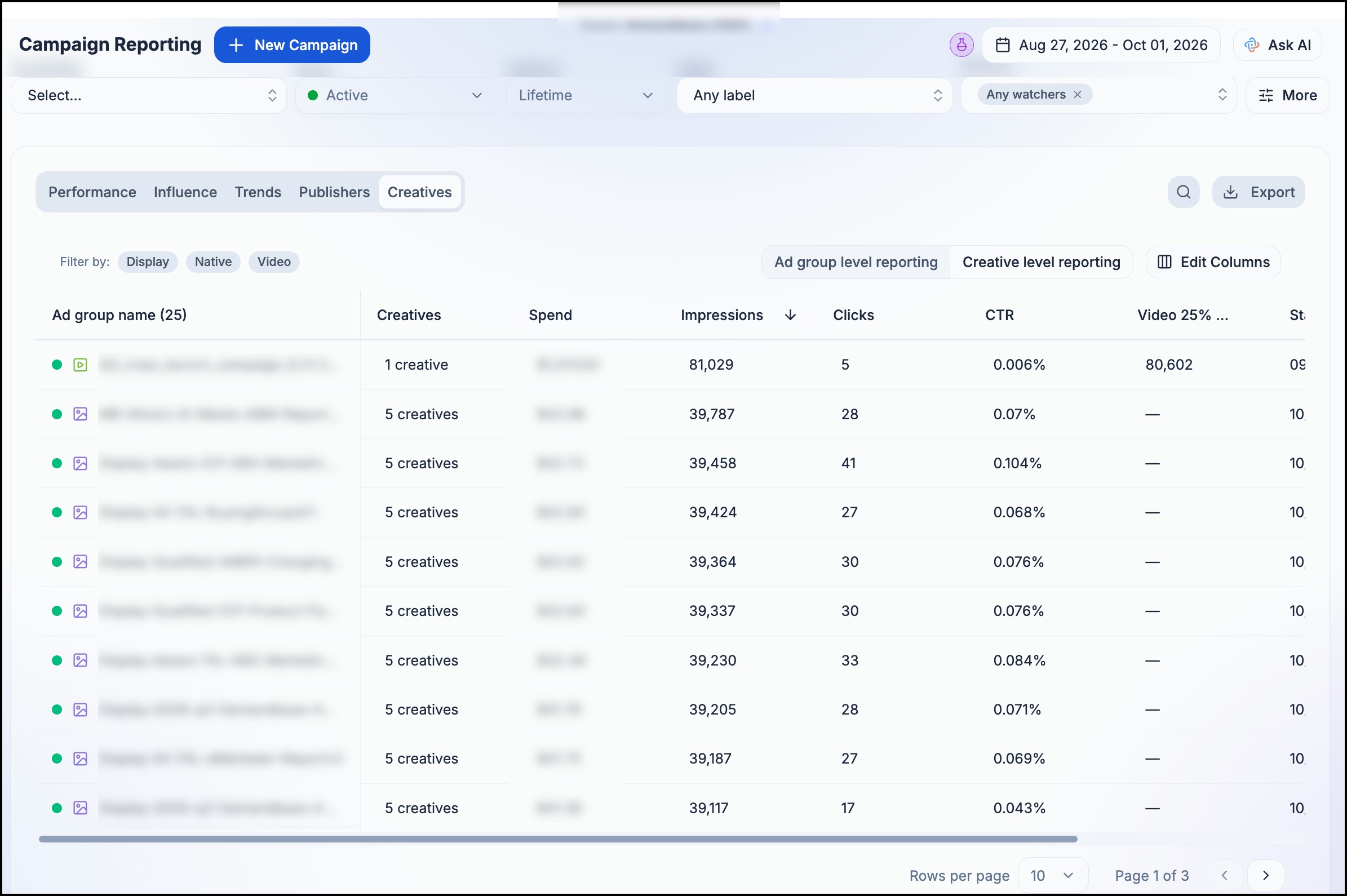This screenshot has height=896, width=1347.
Task: Switch to Ad group level reporting
Action: click(x=856, y=262)
